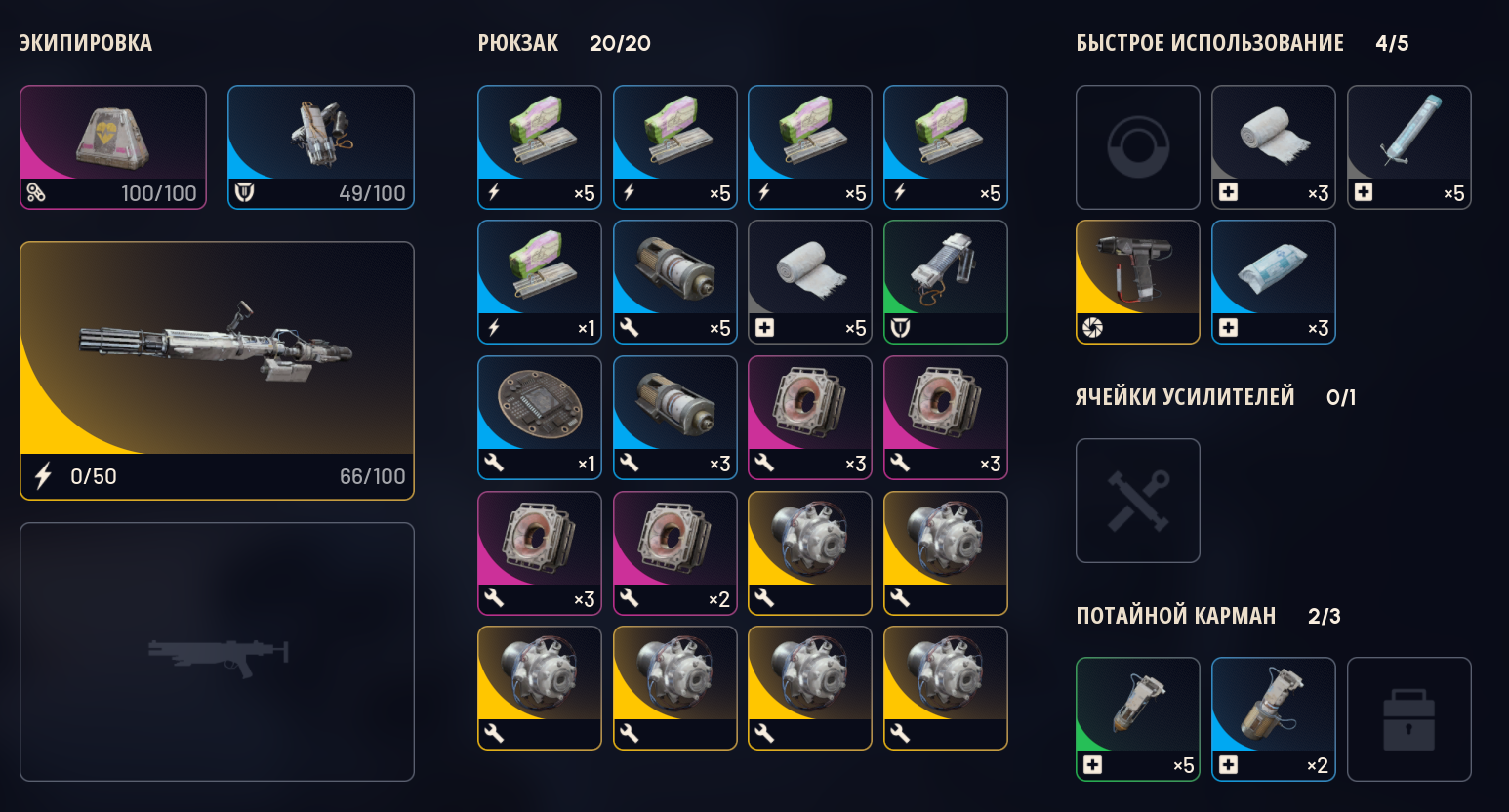The image size is (1509, 812).
Task: Click the empty augment cell slot
Action: coord(1137,501)
